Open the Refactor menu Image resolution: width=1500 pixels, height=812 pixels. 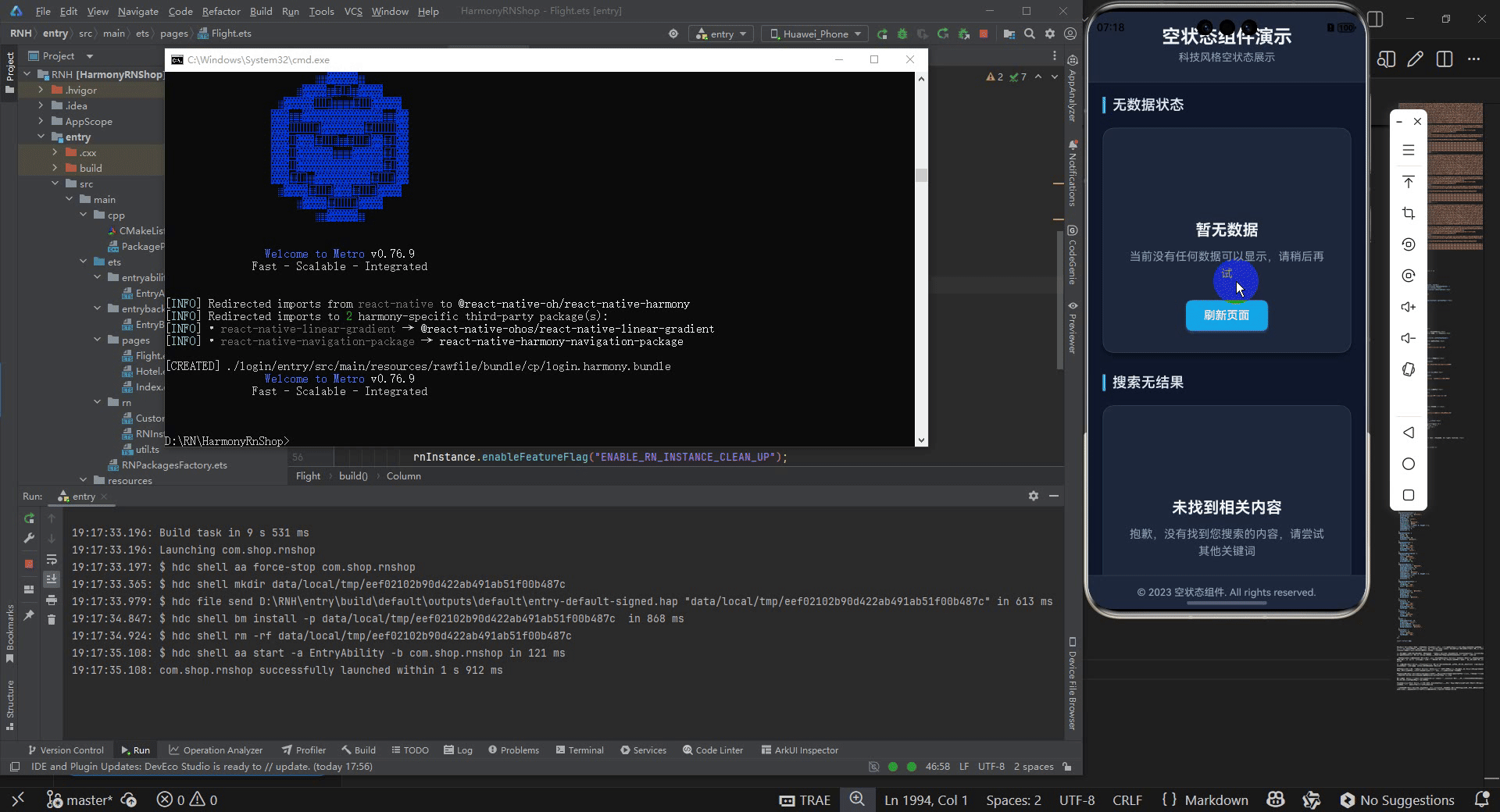pos(221,11)
